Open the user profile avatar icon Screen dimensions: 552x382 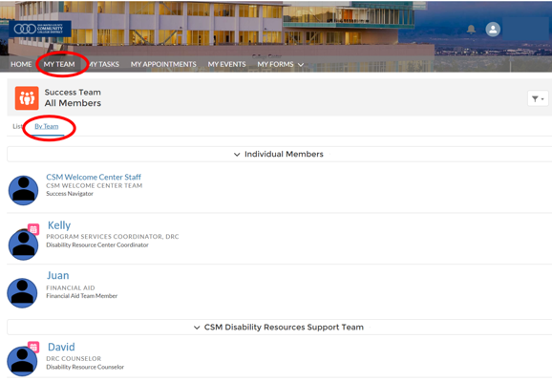point(493,29)
